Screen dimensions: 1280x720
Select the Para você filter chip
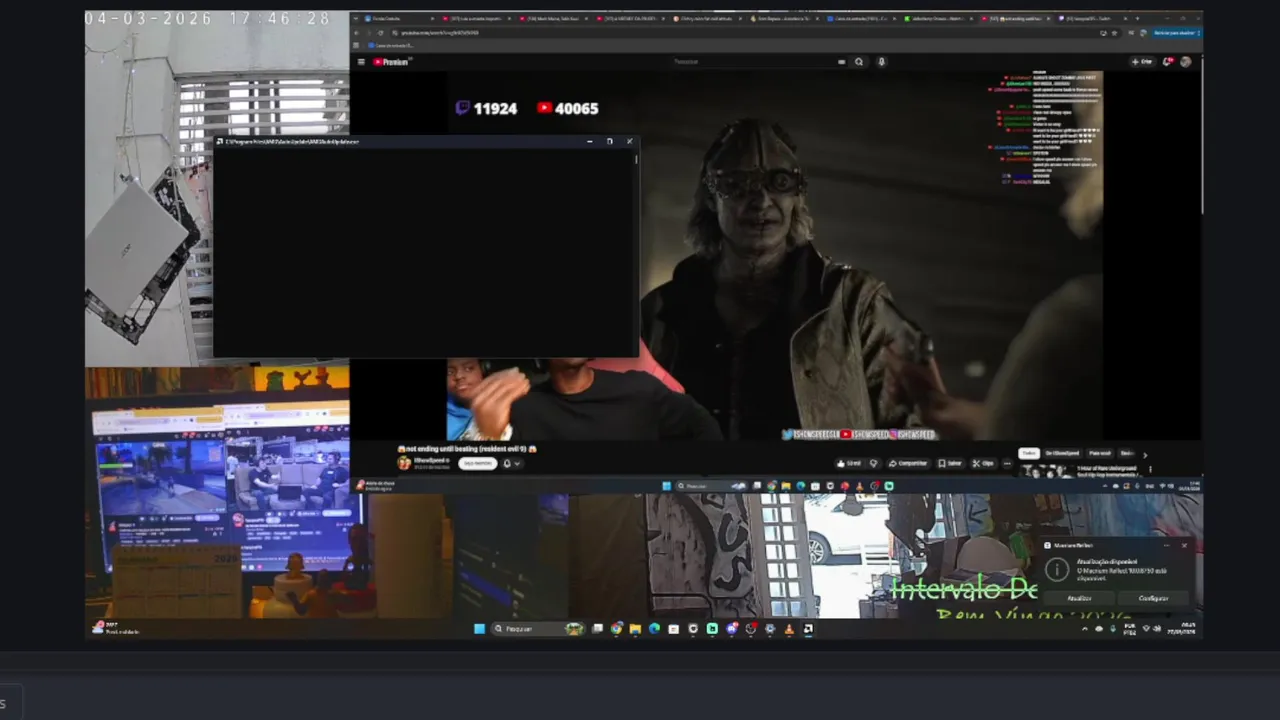click(1099, 453)
